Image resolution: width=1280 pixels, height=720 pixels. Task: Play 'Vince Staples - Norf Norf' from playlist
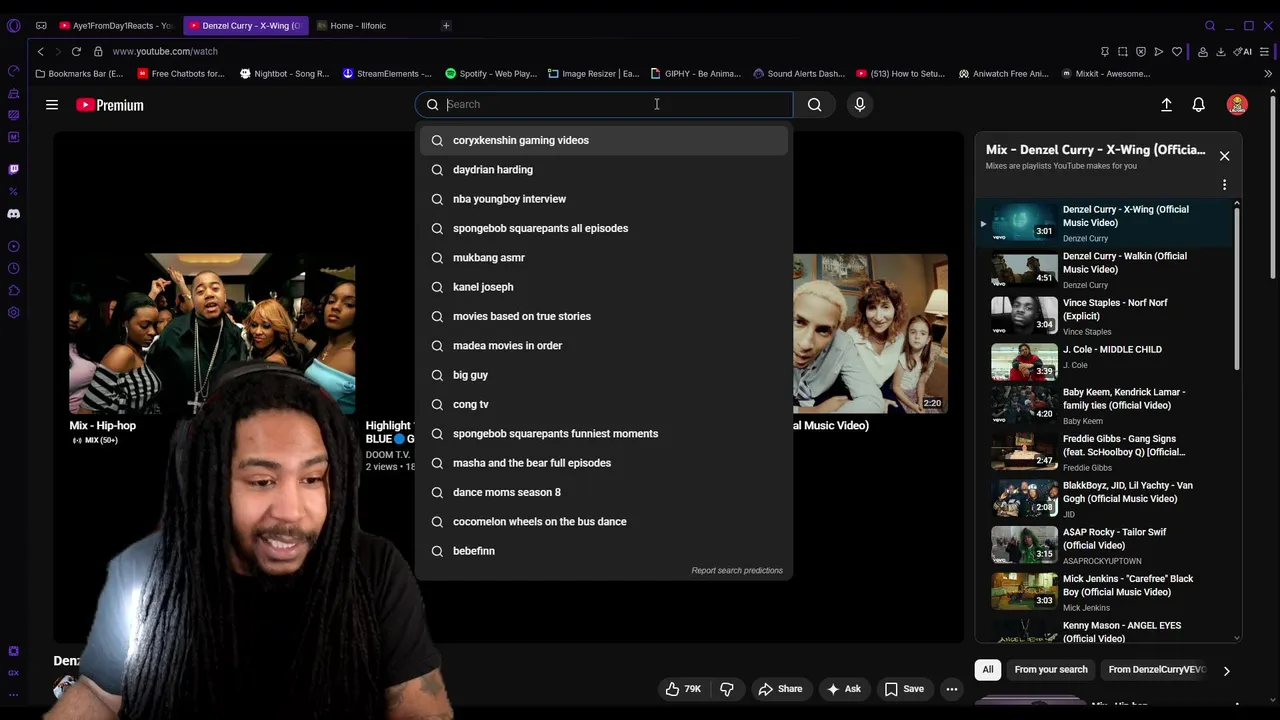point(1104,316)
